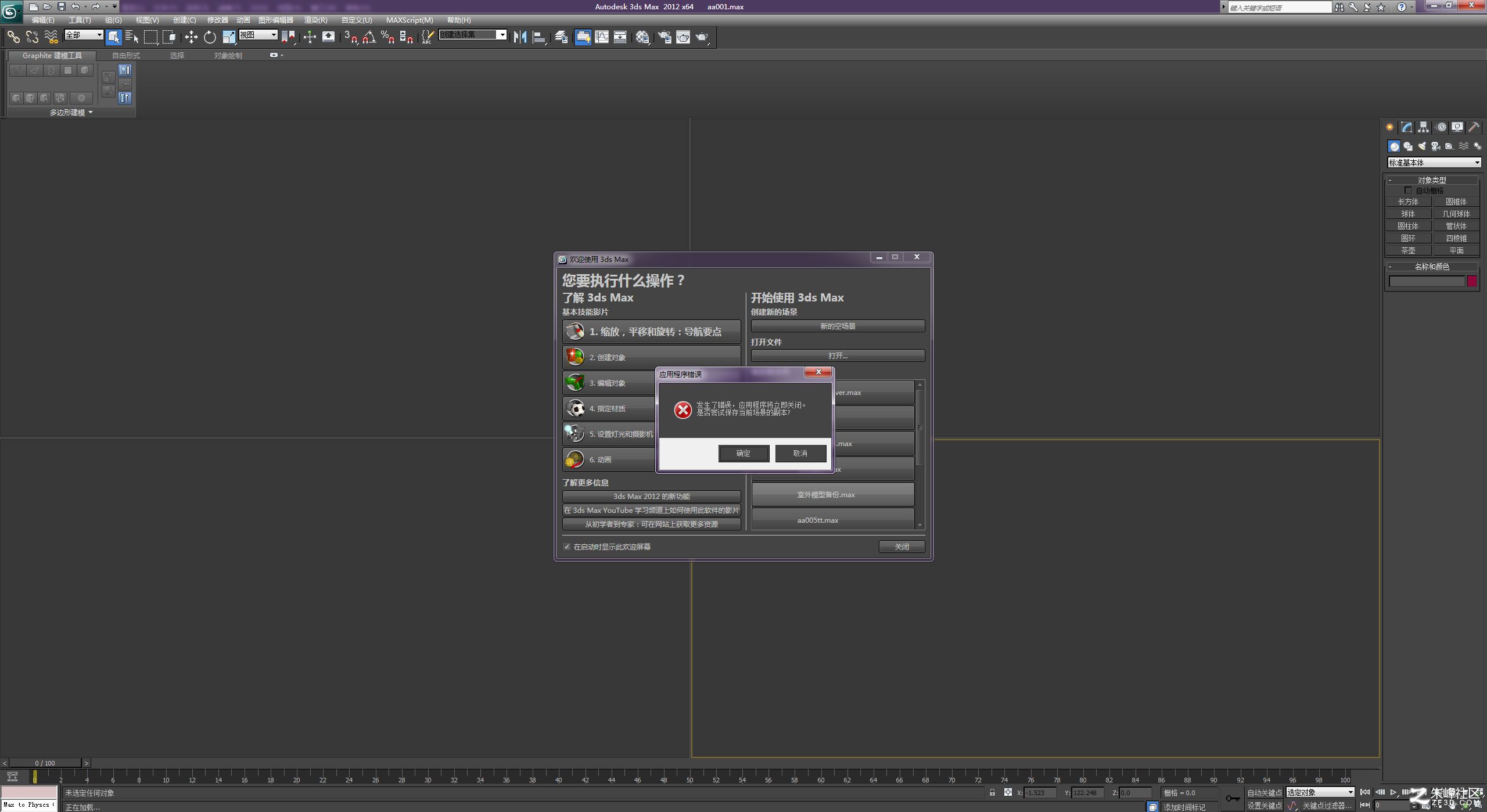Click 确定 in the error dialog
Viewport: 1487px width, 812px height.
point(743,454)
